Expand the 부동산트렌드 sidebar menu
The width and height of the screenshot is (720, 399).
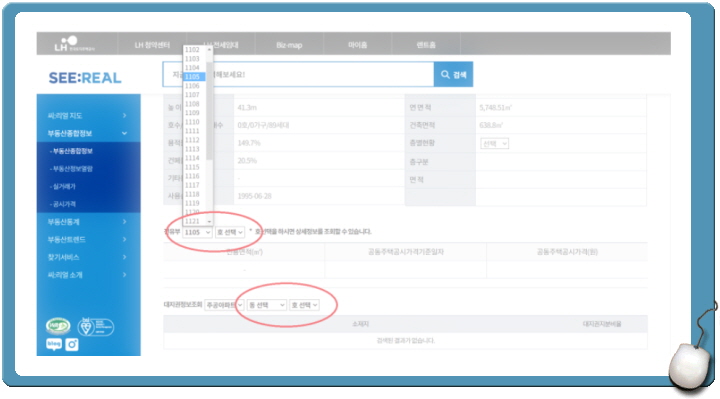point(88,239)
